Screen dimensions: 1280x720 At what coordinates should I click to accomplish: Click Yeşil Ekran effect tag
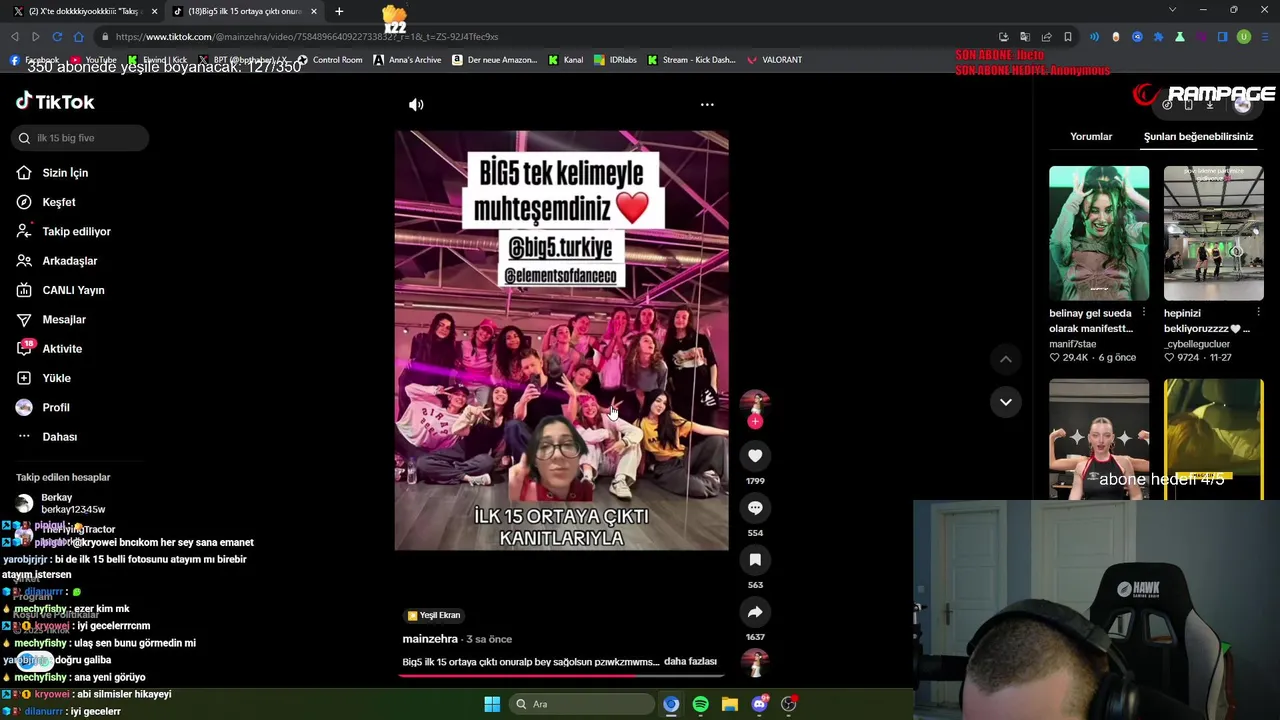(x=433, y=615)
